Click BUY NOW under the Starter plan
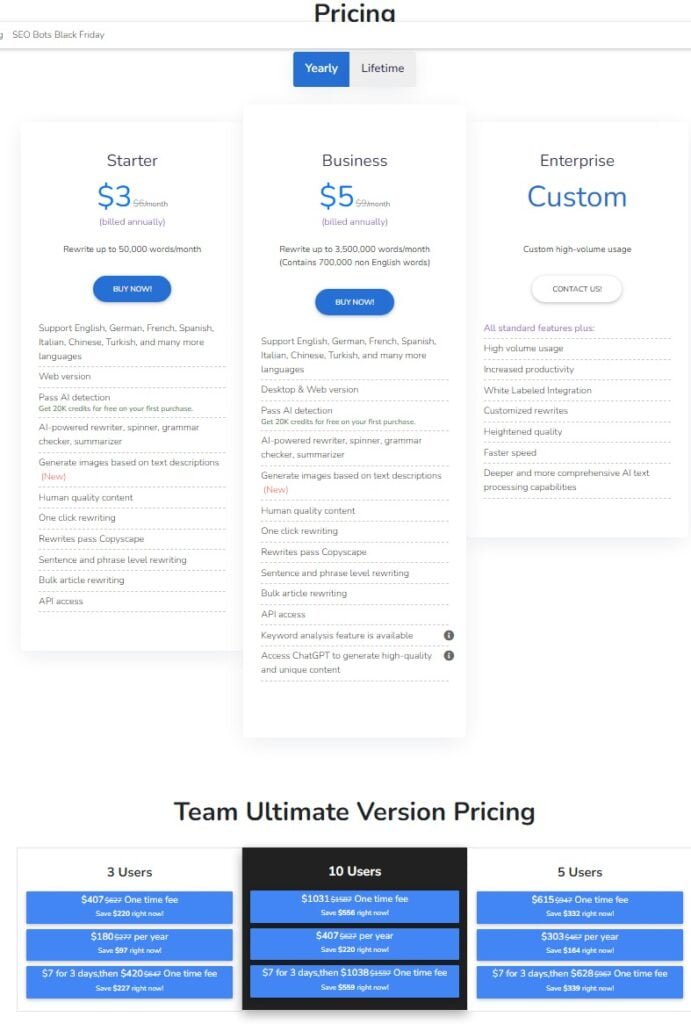Screen dimensions: 691x1024 point(131,288)
